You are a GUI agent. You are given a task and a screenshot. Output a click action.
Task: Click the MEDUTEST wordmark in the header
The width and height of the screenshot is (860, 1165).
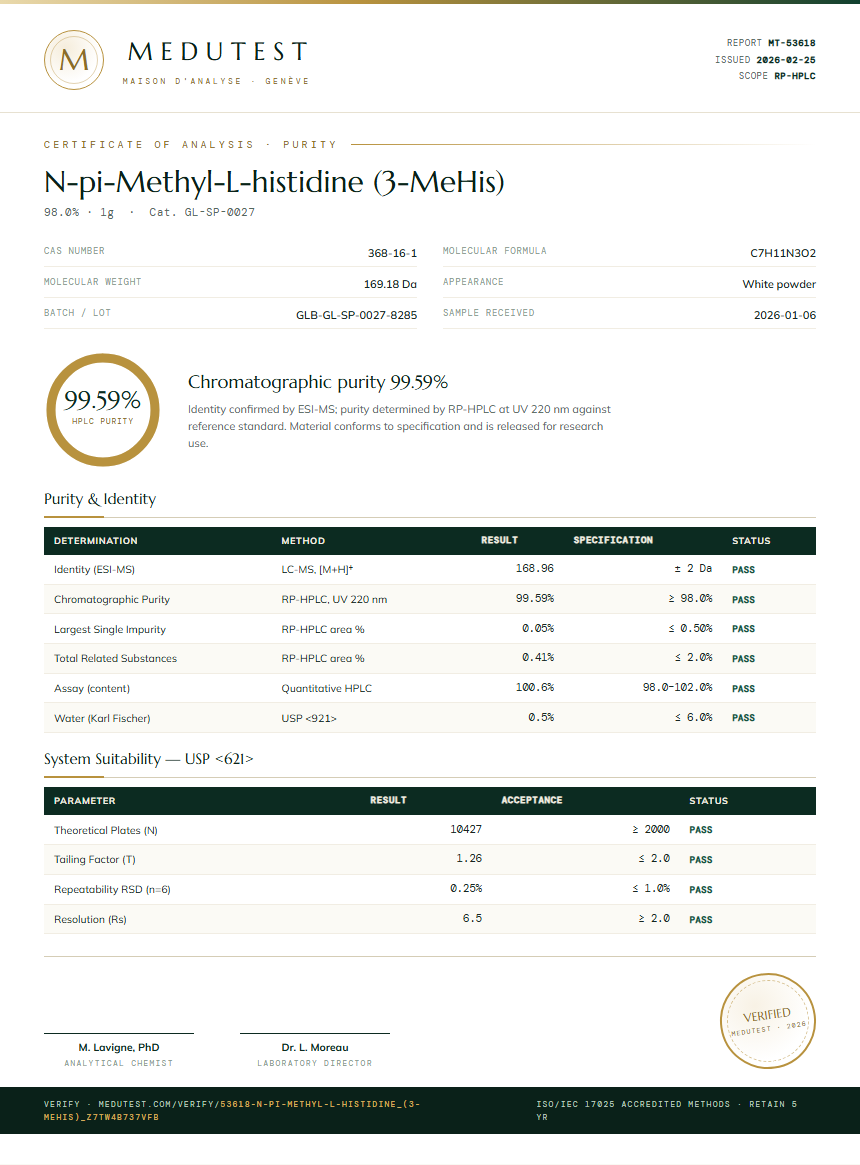[218, 51]
